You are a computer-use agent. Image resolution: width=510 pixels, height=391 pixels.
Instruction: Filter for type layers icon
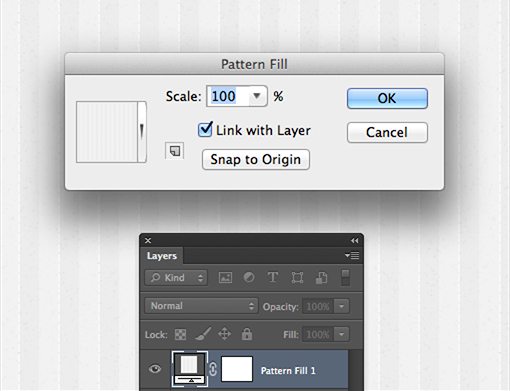[x=273, y=277]
